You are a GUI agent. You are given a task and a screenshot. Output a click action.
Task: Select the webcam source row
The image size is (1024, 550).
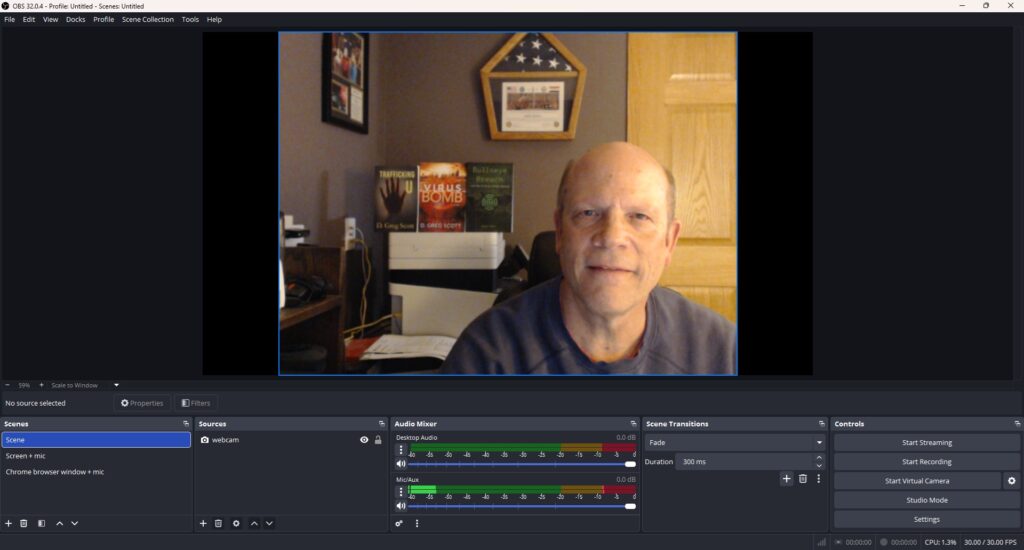(291, 440)
